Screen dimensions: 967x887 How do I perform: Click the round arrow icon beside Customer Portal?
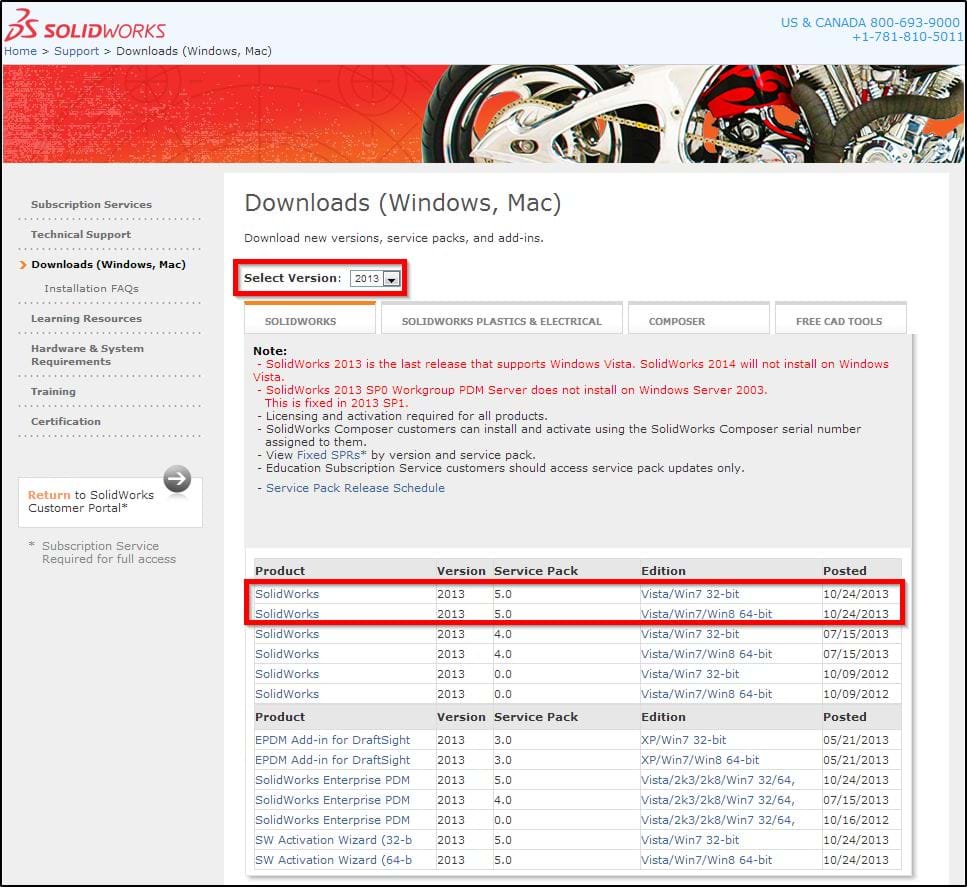(177, 479)
